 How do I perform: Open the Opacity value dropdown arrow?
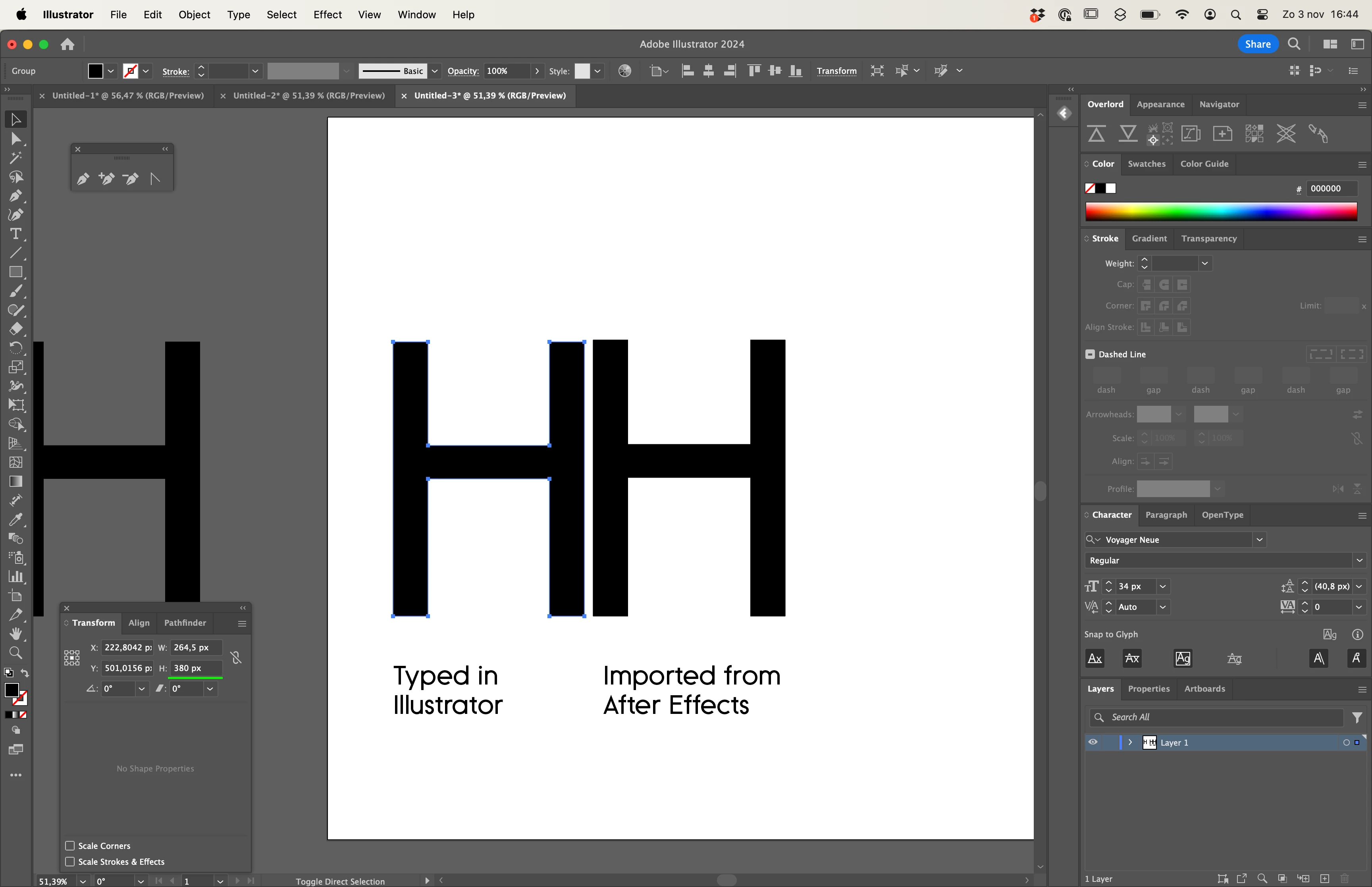tap(537, 71)
